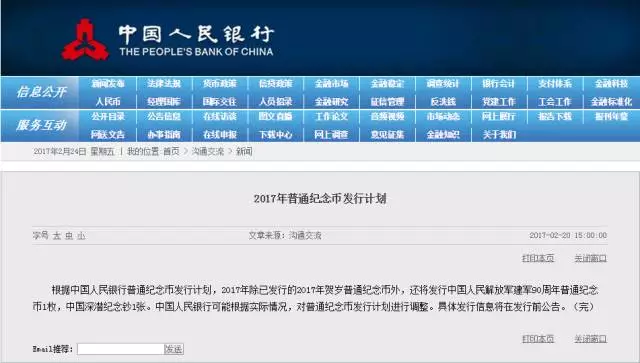Go to 反洗钱 section

[x=443, y=101]
